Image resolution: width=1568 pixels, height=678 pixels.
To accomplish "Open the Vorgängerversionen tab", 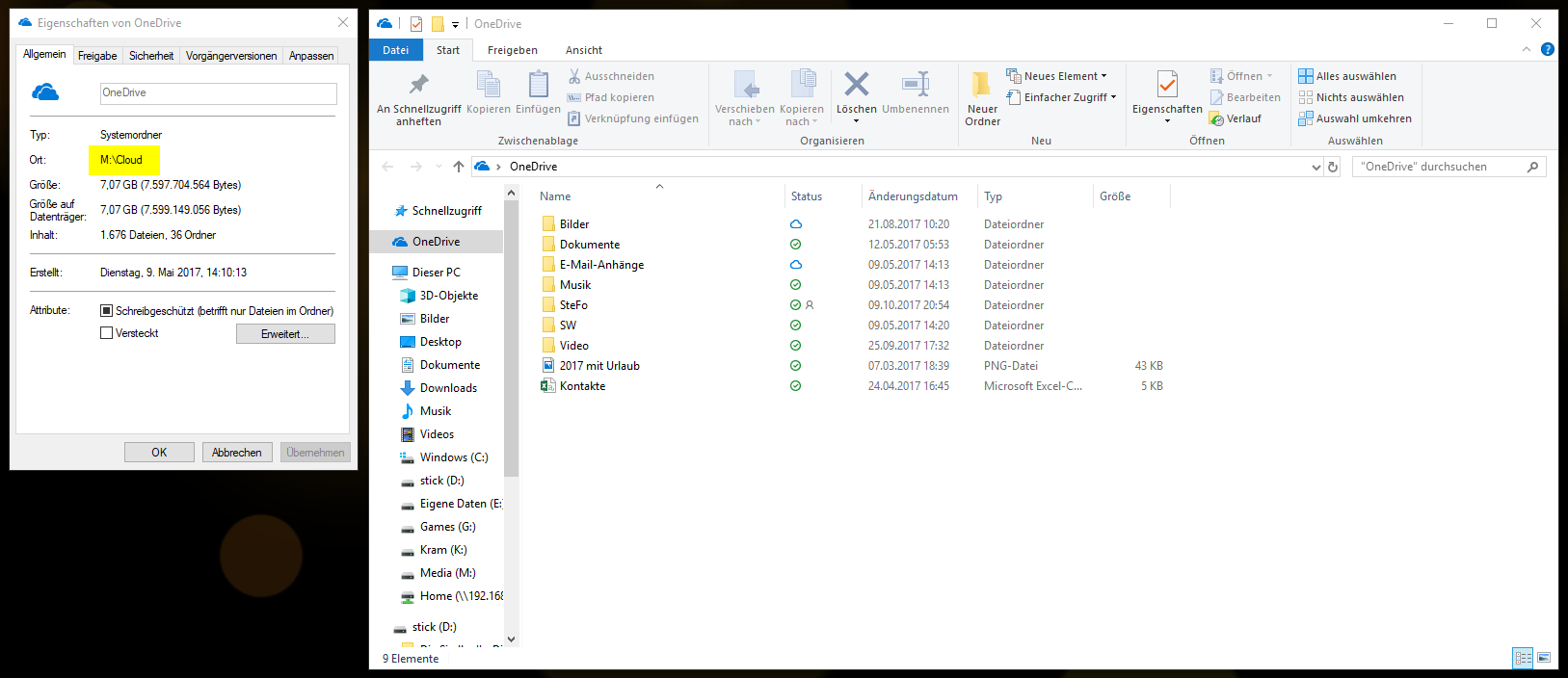I will click(x=231, y=56).
